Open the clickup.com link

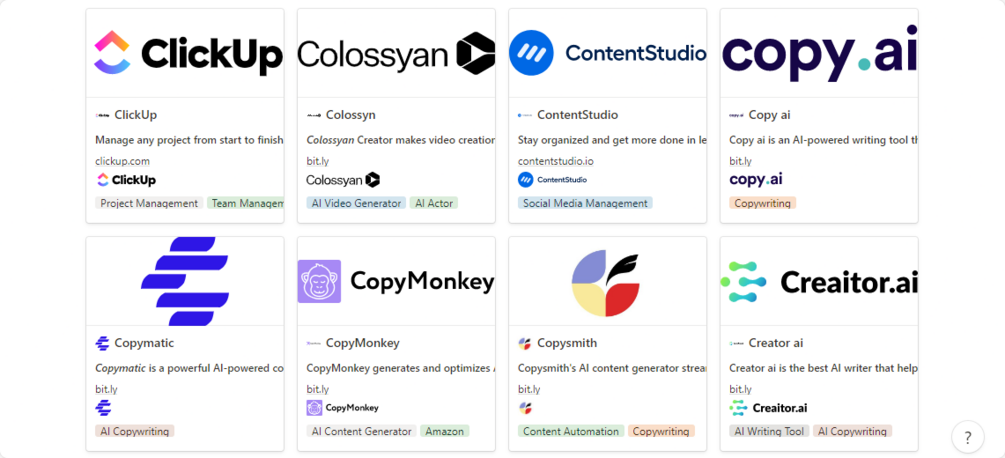122,161
